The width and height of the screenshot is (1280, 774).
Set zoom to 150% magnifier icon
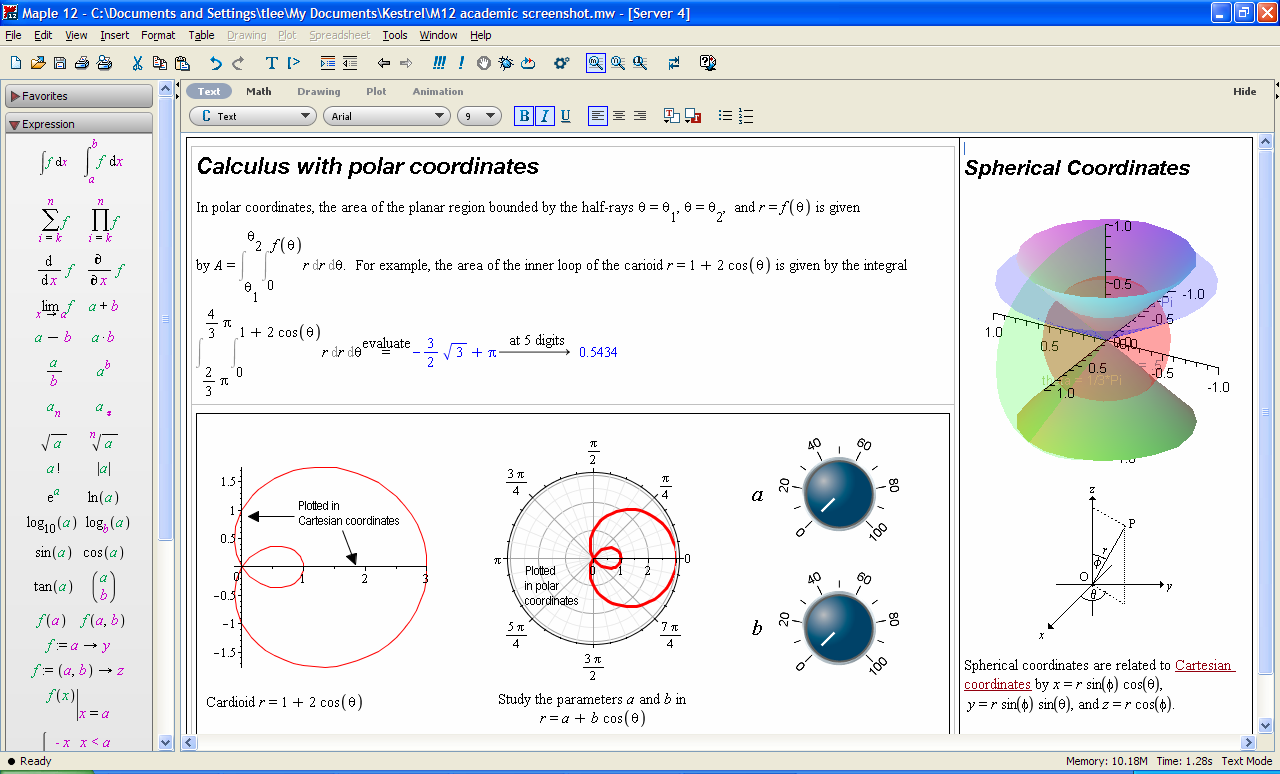click(618, 63)
